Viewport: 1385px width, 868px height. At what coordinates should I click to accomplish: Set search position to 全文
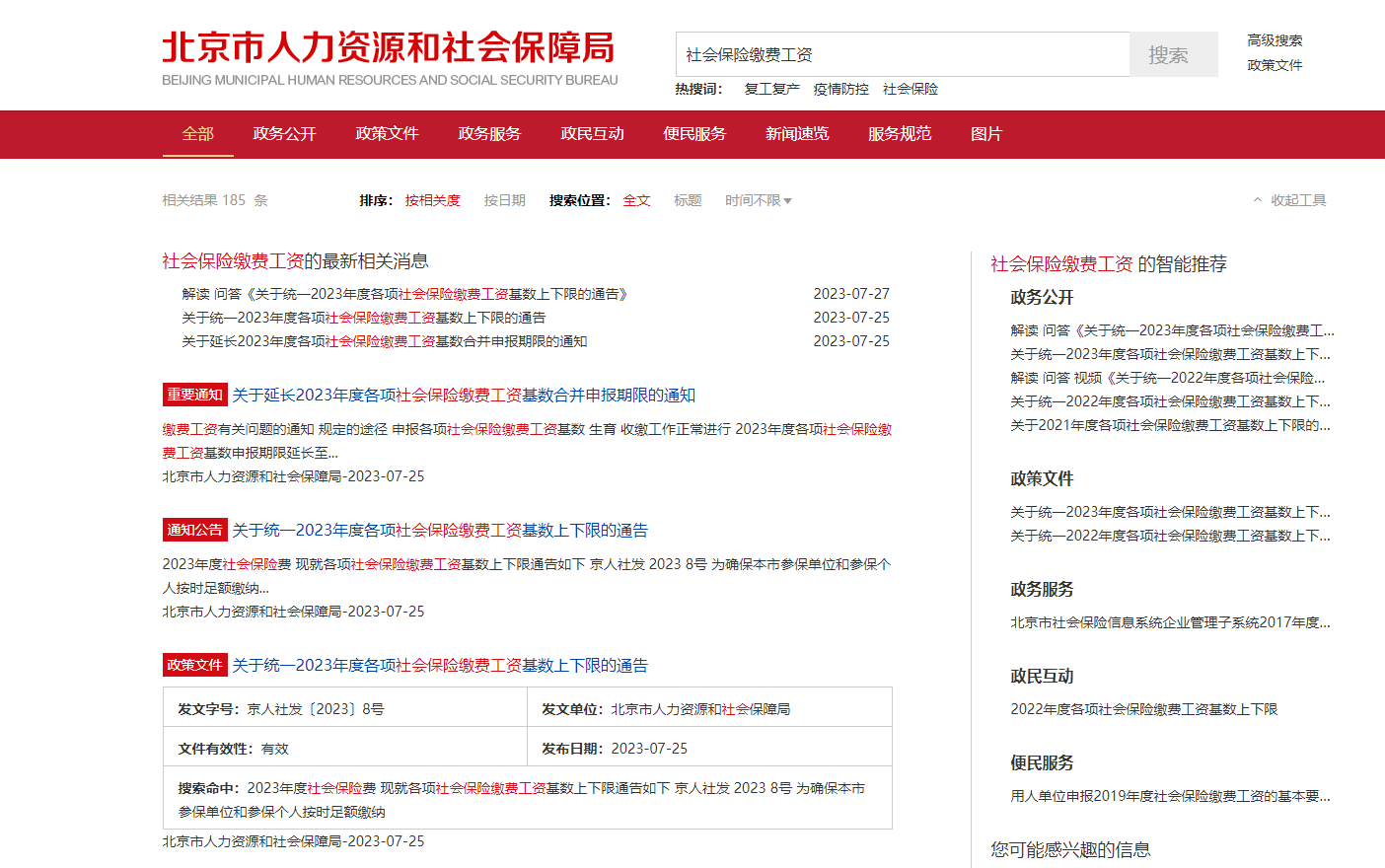click(636, 200)
